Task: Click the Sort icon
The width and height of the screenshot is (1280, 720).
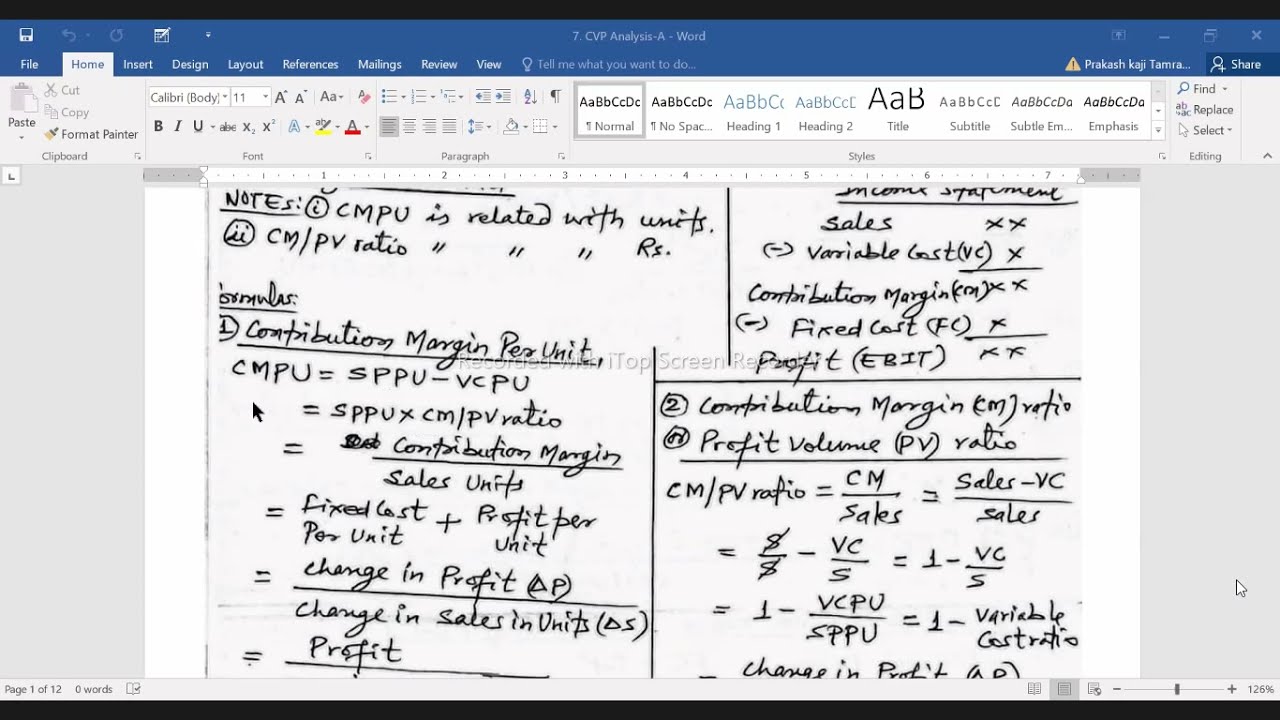Action: (530, 97)
